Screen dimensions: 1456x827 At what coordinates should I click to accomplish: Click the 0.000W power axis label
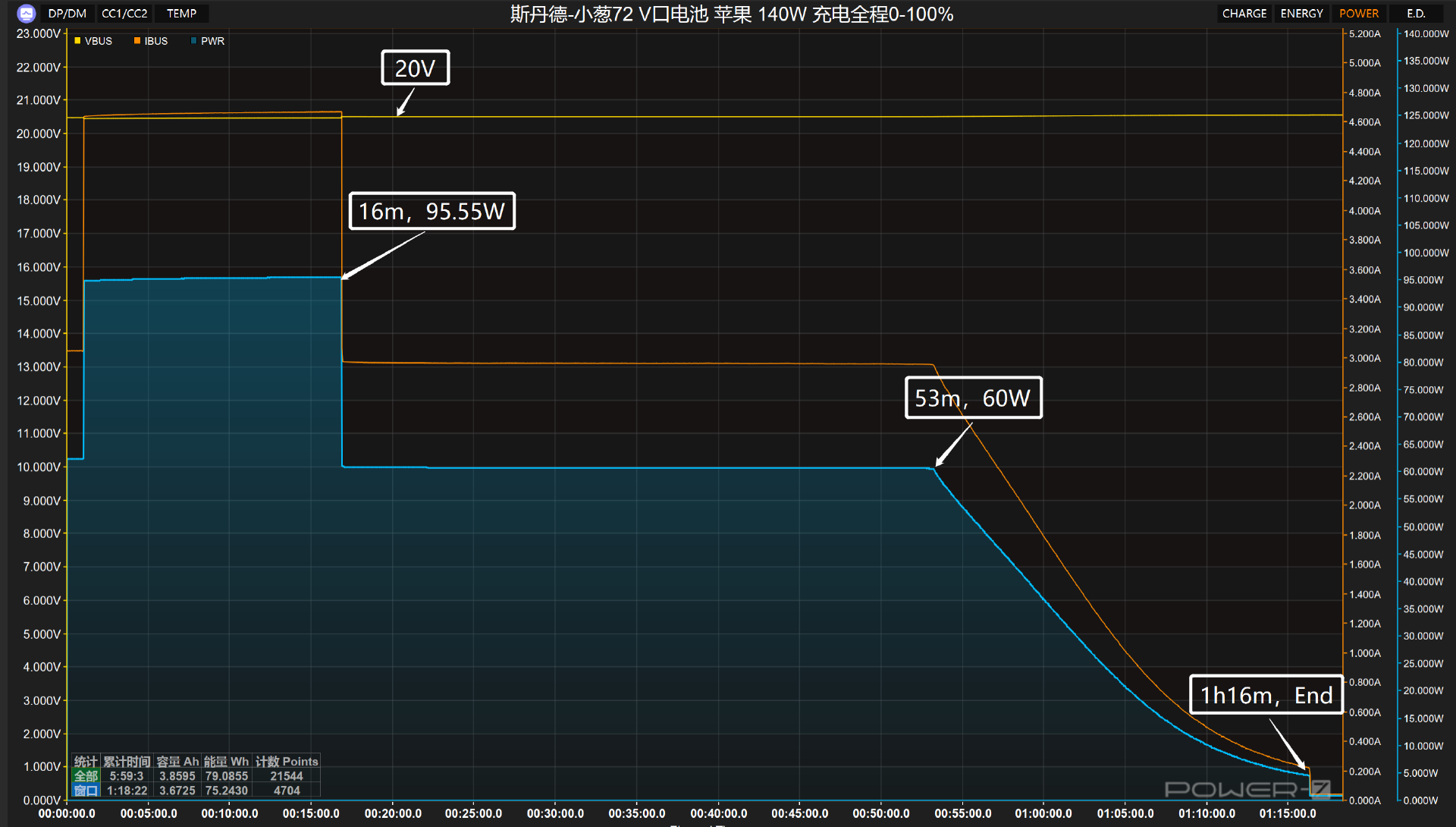tap(1420, 800)
